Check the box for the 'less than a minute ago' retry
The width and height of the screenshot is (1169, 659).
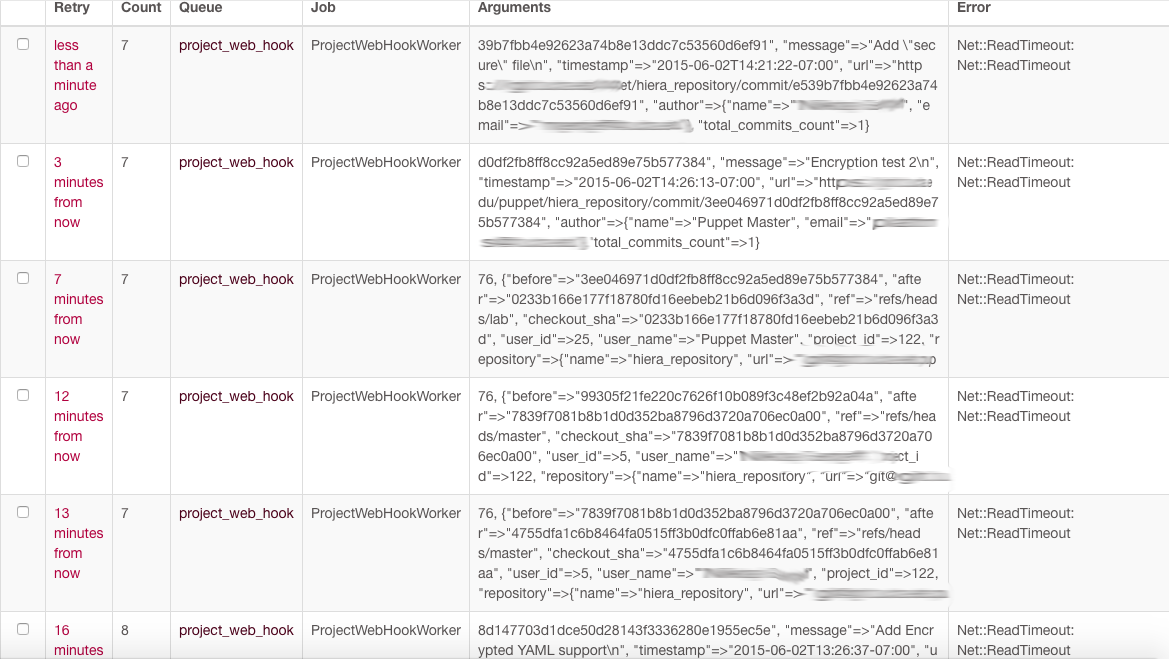point(23,44)
